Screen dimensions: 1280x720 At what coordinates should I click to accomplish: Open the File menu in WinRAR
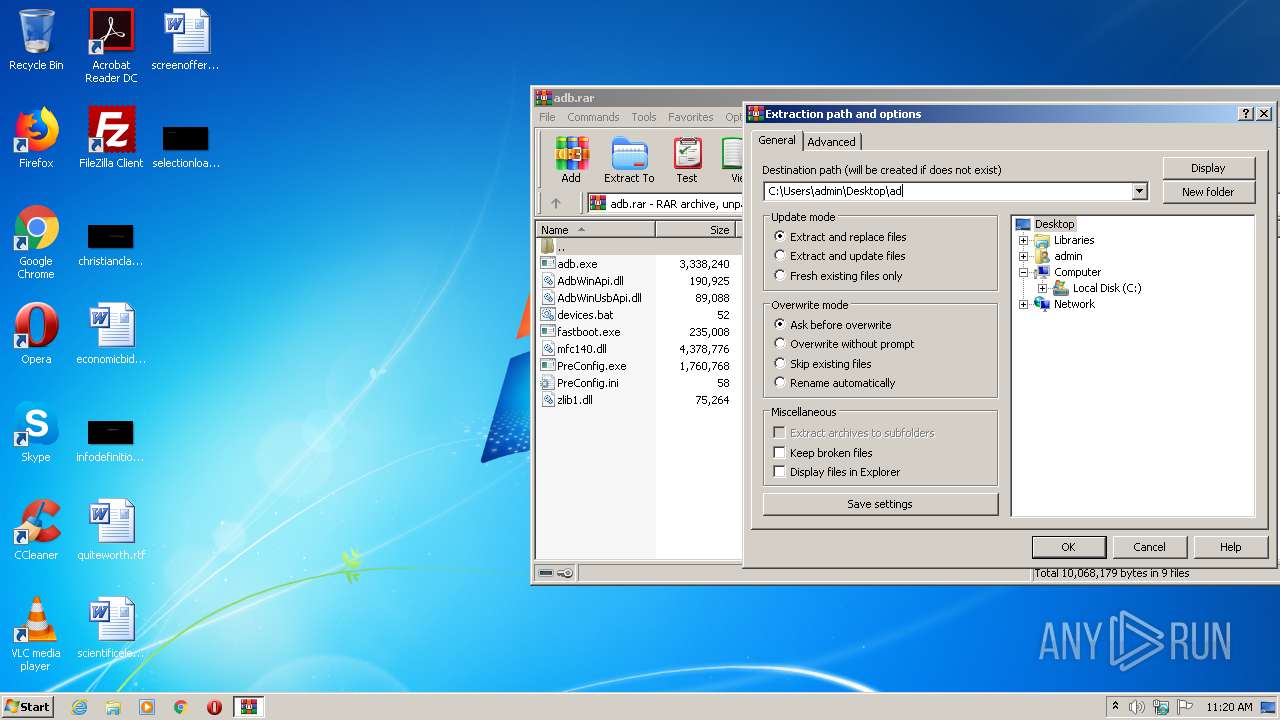[547, 117]
